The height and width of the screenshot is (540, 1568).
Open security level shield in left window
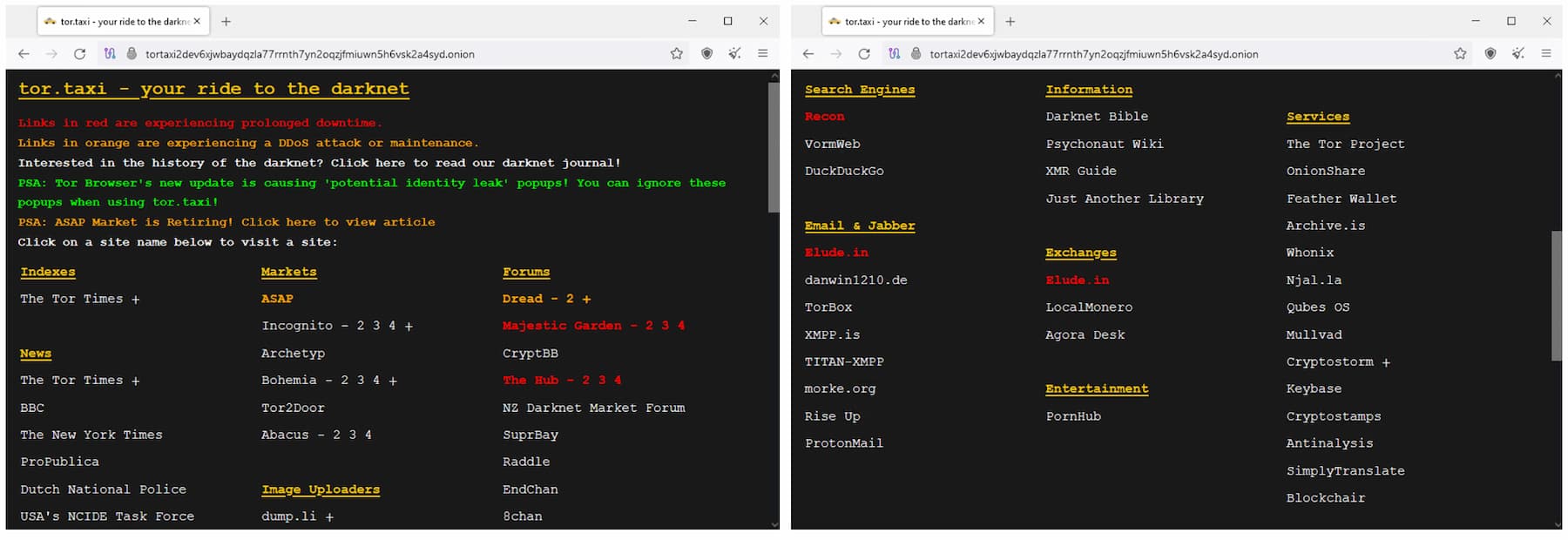pyautogui.click(x=707, y=54)
